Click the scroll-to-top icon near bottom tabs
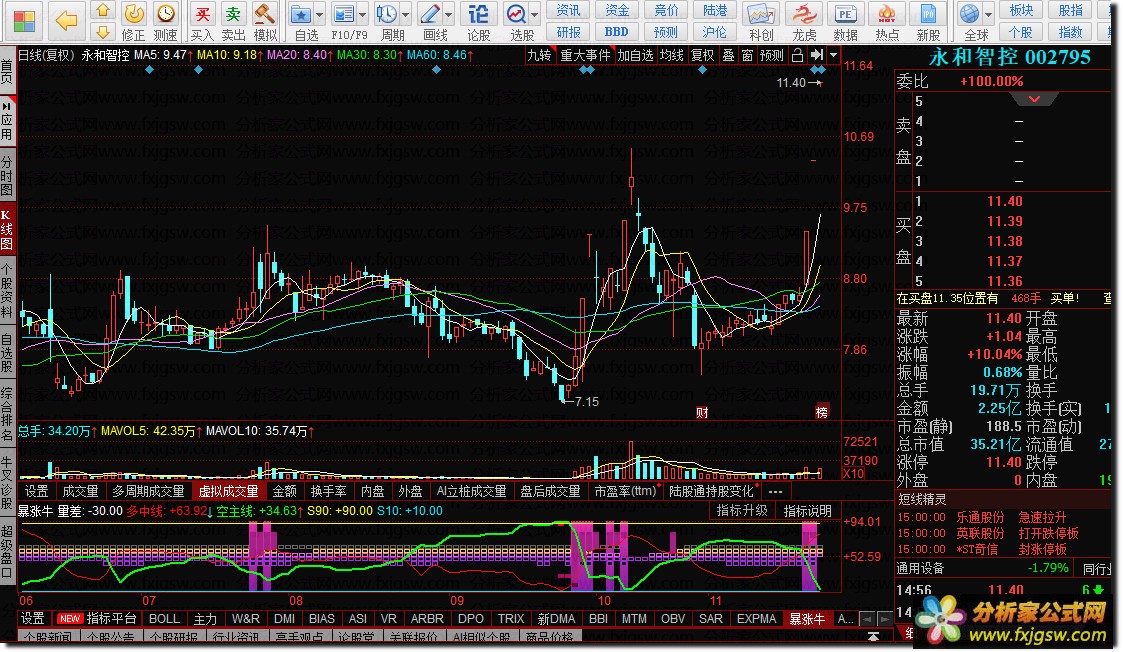This screenshot has width=1123, height=652. (x=873, y=636)
